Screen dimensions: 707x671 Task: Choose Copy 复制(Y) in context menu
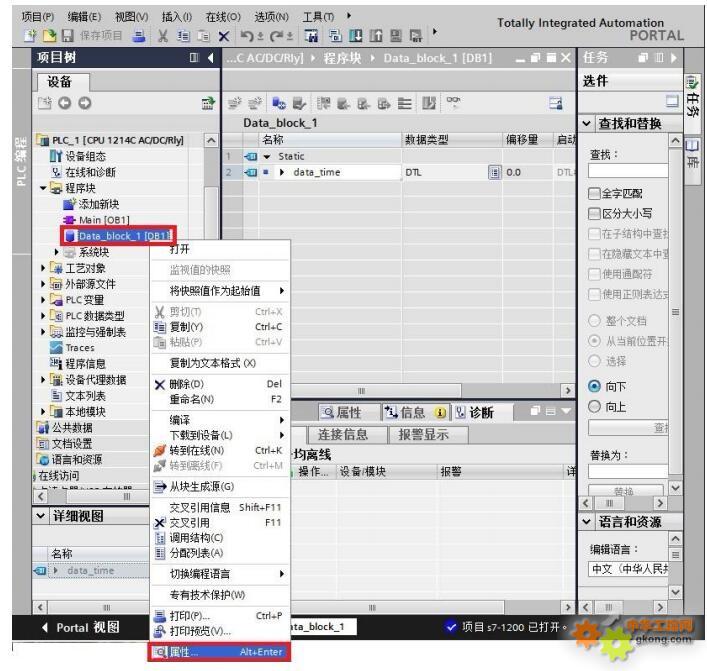[x=219, y=326]
